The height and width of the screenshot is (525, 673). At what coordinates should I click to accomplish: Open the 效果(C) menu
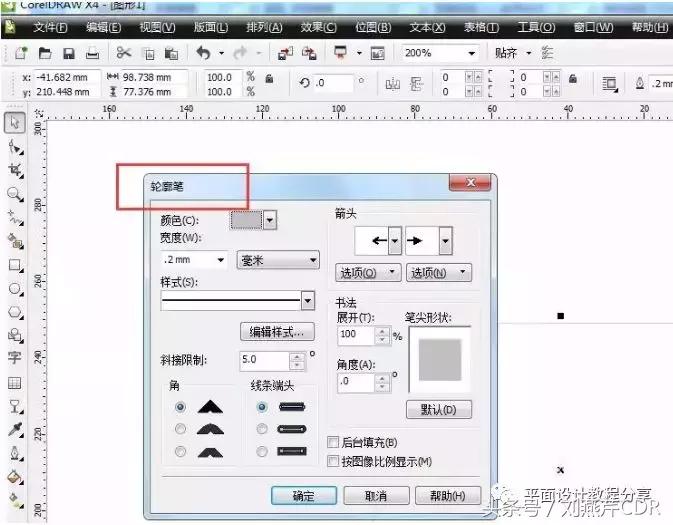pos(318,27)
